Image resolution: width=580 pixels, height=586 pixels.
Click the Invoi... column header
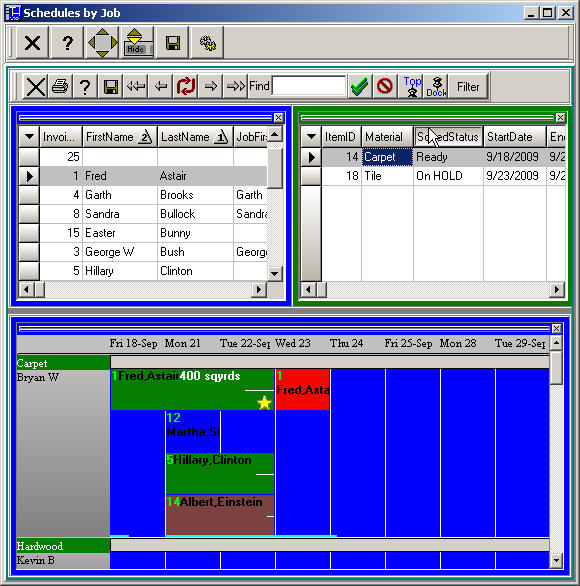coord(61,137)
